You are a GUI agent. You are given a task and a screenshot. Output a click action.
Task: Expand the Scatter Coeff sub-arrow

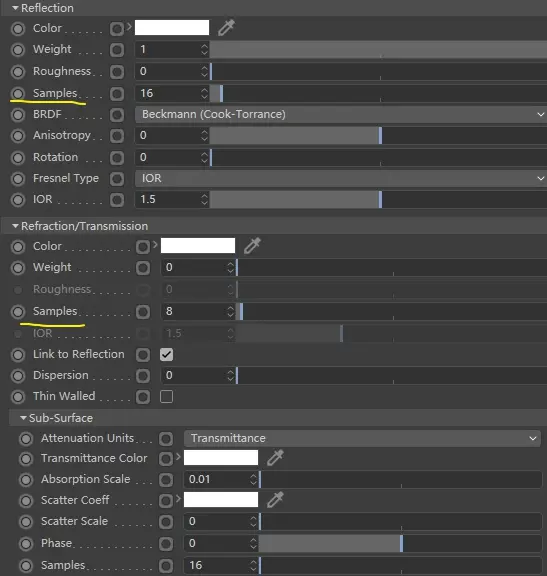pyautogui.click(x=178, y=498)
